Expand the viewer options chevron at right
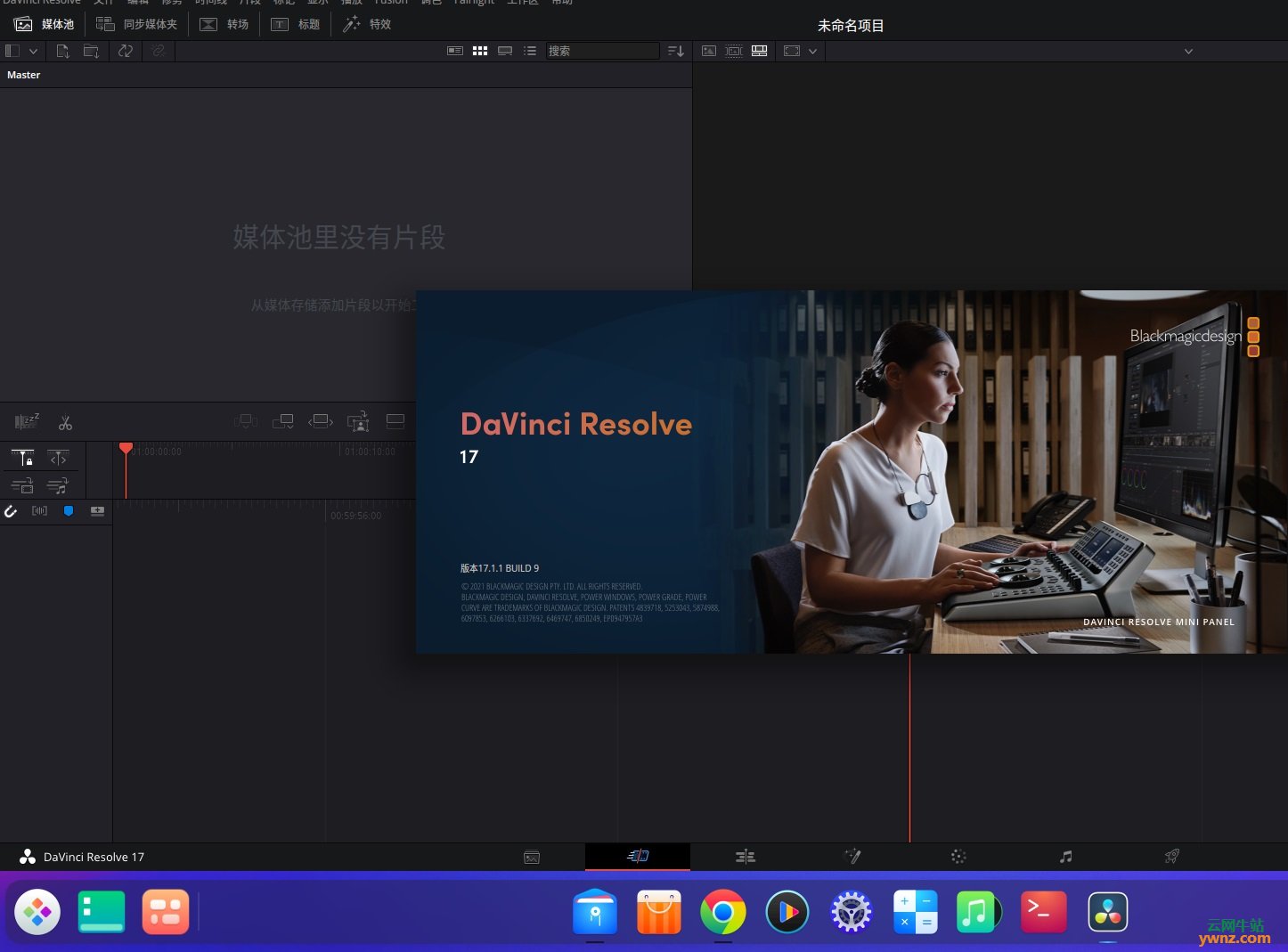 [x=1188, y=52]
